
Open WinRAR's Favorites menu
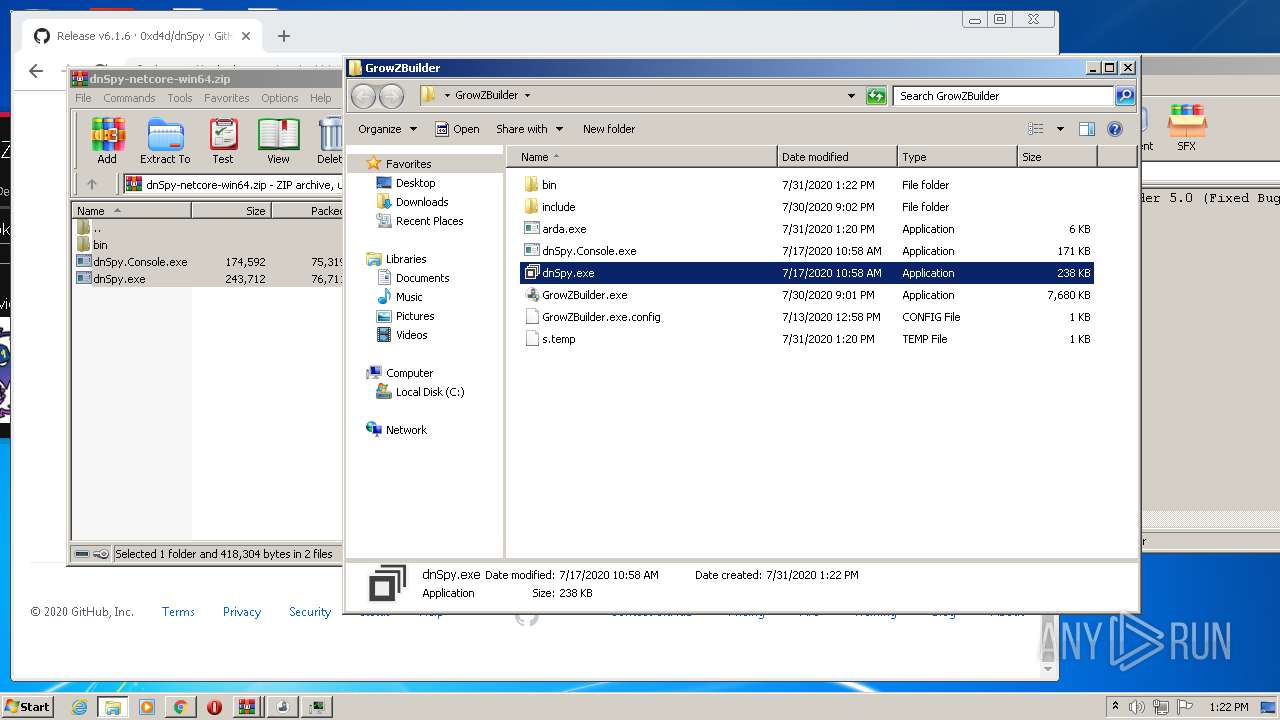(227, 98)
